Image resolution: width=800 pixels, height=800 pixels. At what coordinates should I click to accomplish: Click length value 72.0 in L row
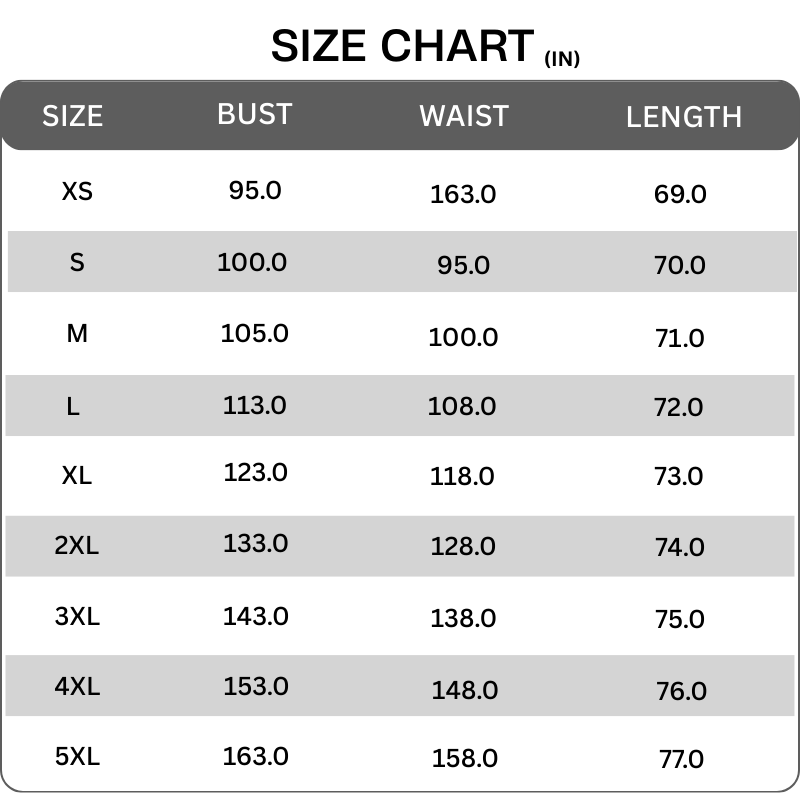coord(680,407)
